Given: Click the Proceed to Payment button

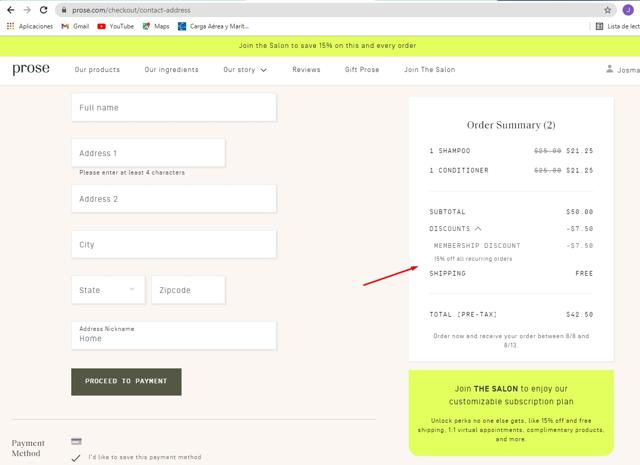Looking at the screenshot, I should pos(126,382).
